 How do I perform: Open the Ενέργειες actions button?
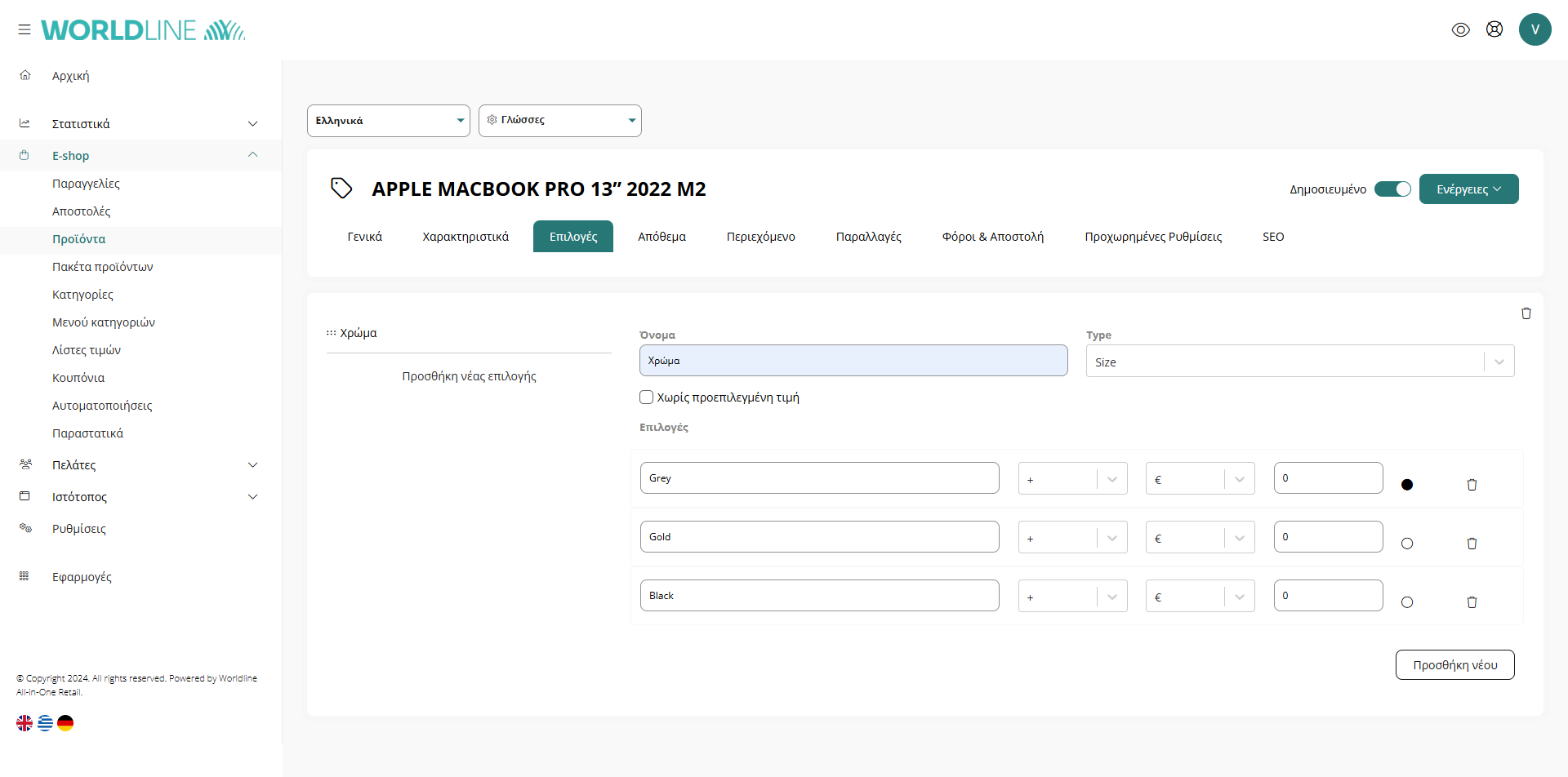pyautogui.click(x=1468, y=189)
